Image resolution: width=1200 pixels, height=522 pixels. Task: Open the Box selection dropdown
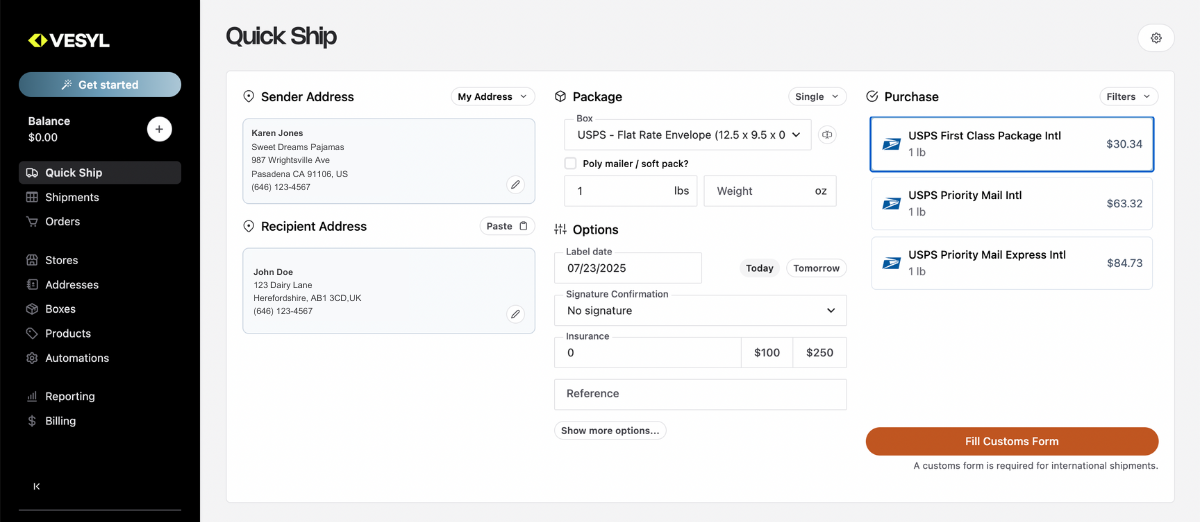[x=687, y=135]
